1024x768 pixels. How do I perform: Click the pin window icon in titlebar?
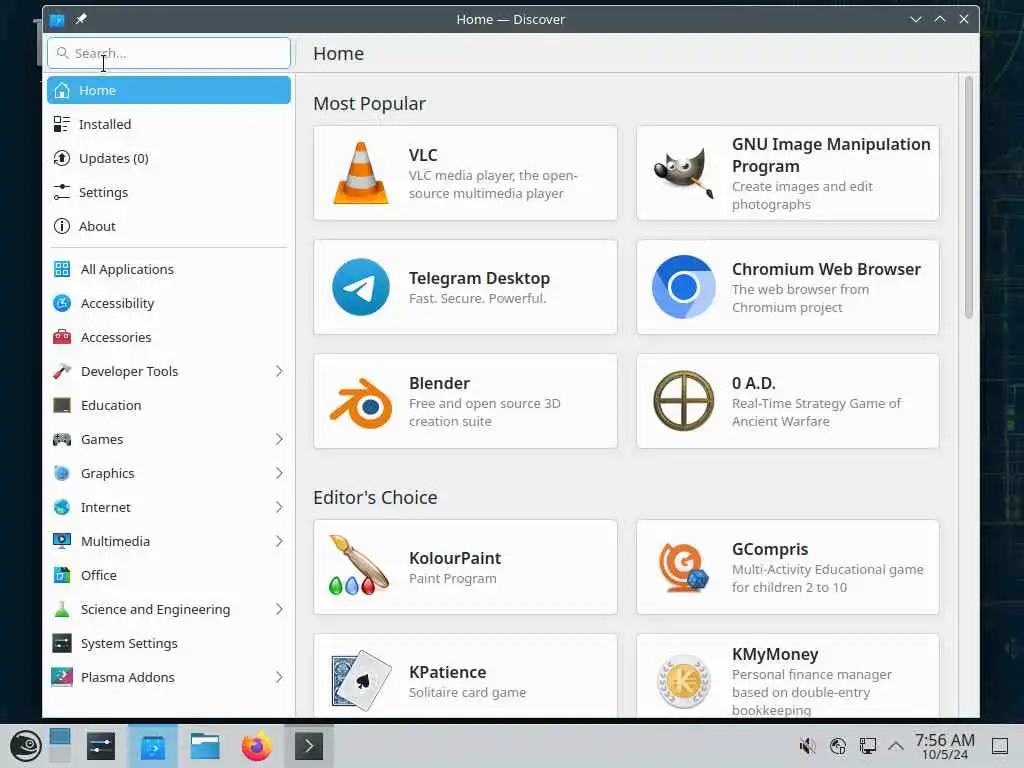(81, 19)
